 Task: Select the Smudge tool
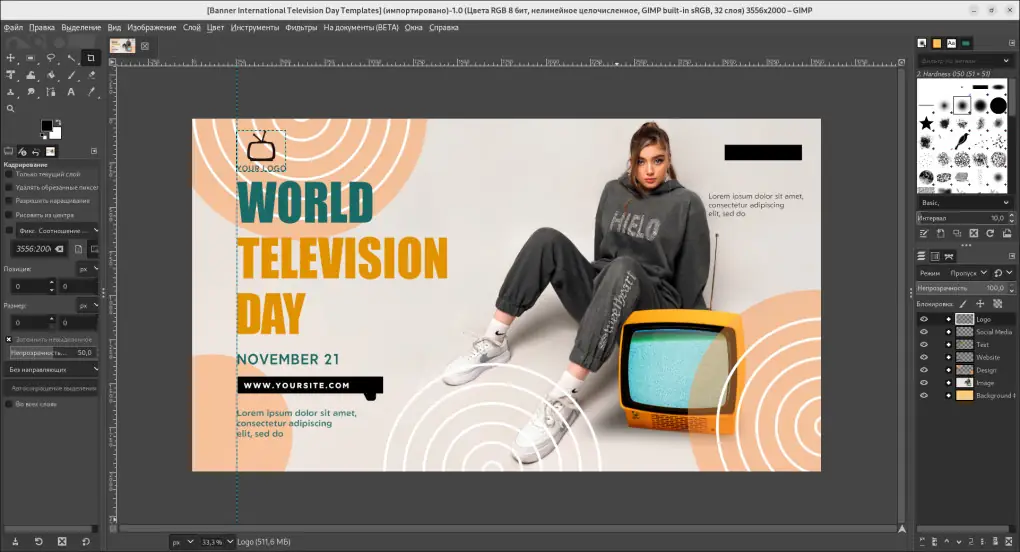(x=31, y=92)
